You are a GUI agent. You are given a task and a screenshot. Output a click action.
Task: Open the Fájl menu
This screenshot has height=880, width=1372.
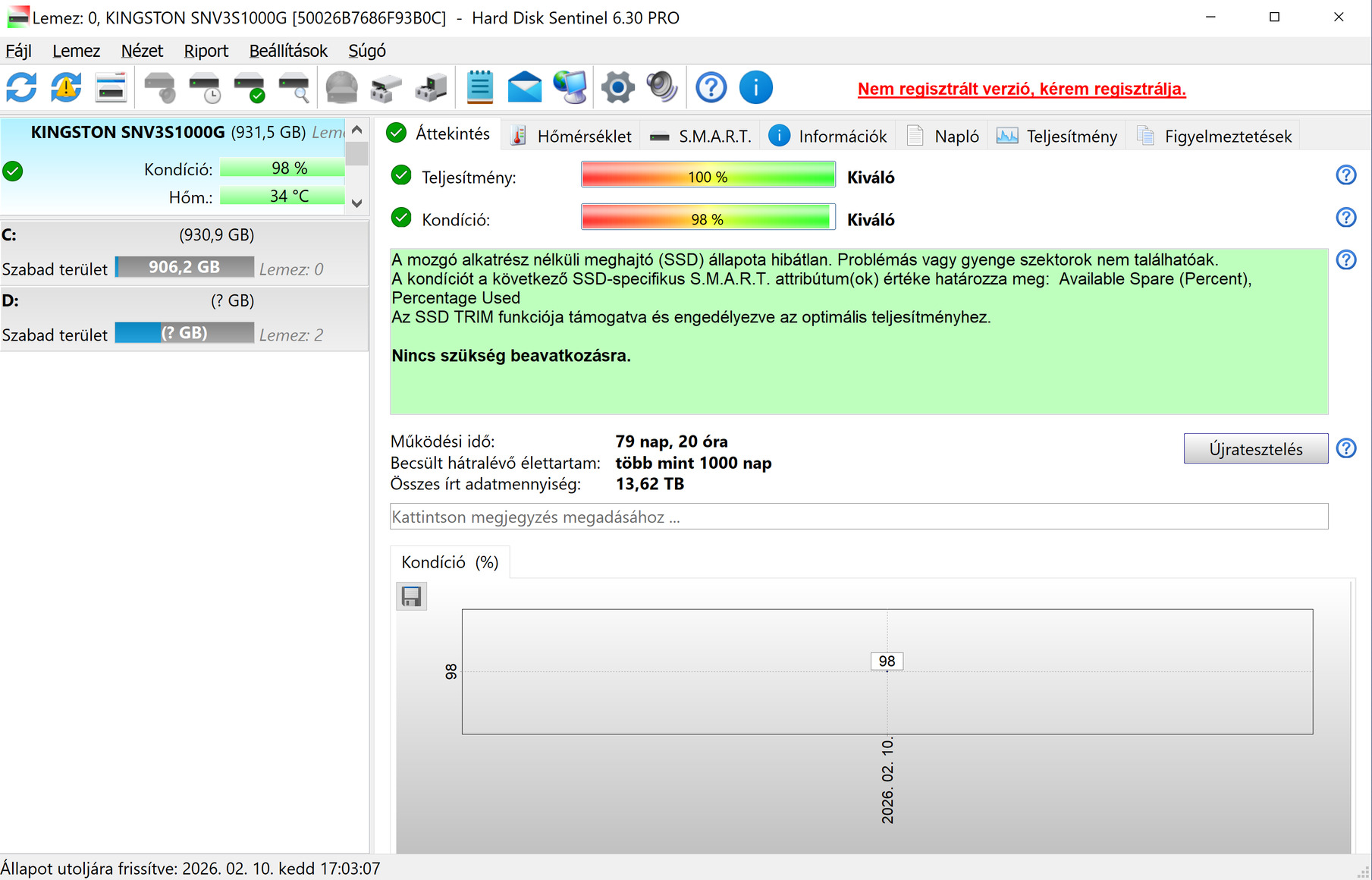(18, 51)
